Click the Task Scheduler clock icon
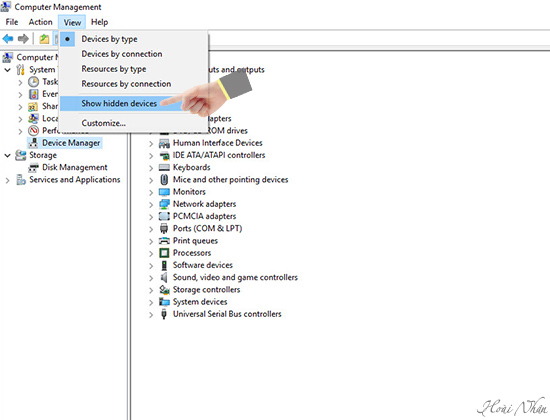 point(33,82)
